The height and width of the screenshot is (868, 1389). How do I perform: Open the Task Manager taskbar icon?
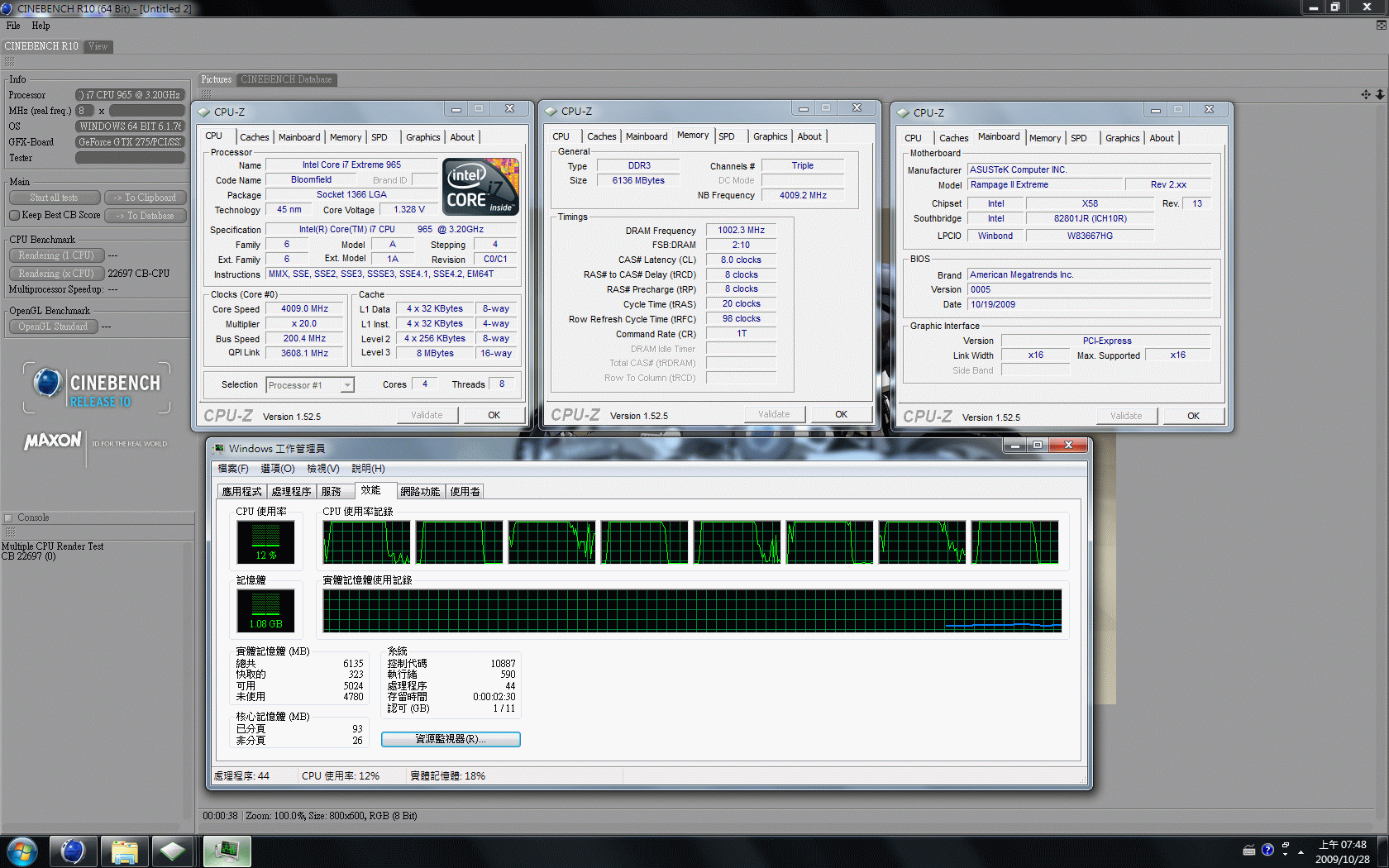[227, 851]
